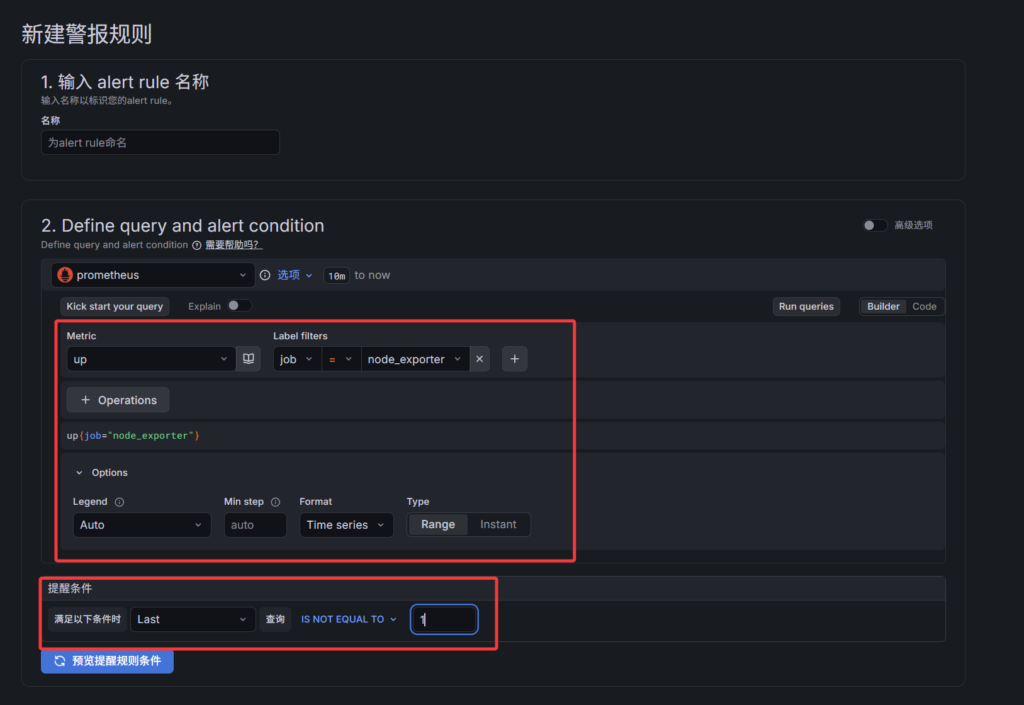
Task: Click the alert rule name input field
Action: pos(160,143)
